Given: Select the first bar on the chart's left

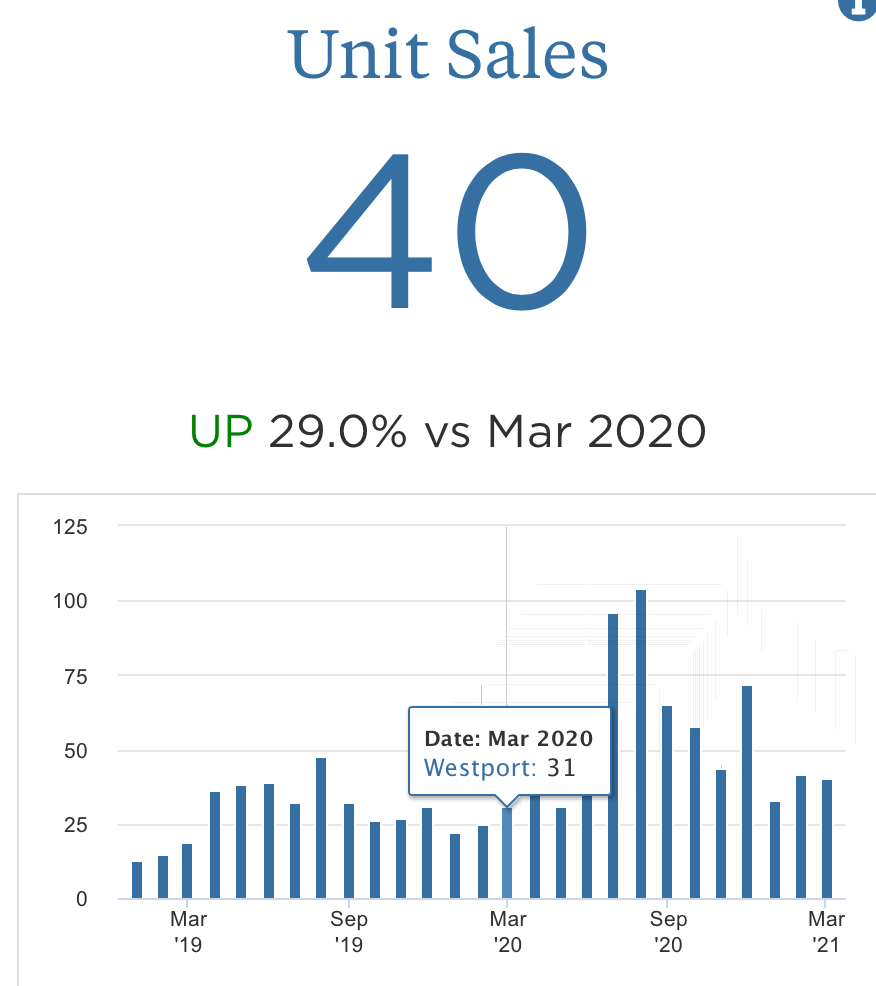Looking at the screenshot, I should point(137,880).
